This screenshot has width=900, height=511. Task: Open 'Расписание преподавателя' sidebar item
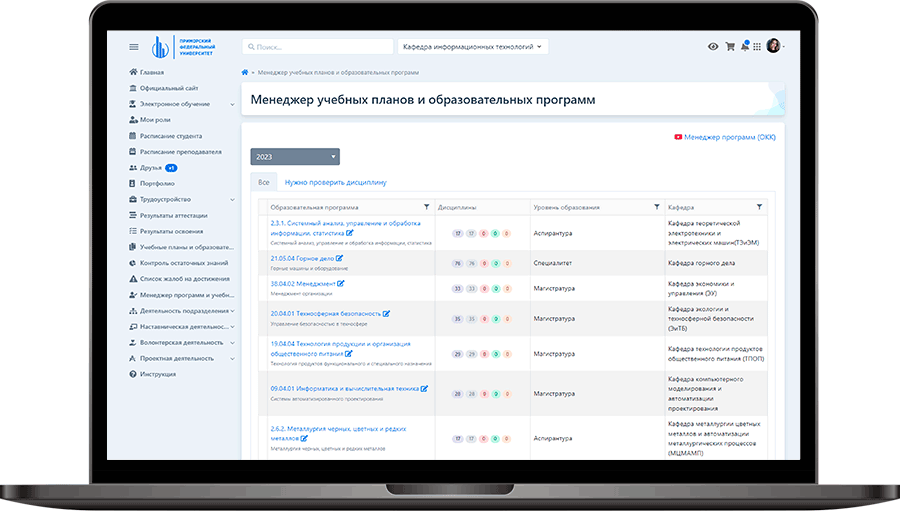(175, 152)
